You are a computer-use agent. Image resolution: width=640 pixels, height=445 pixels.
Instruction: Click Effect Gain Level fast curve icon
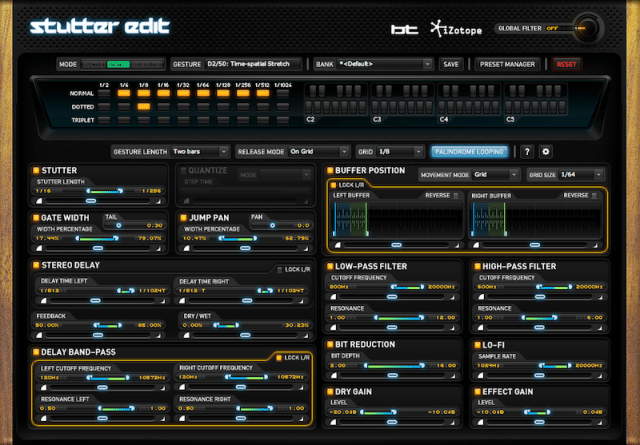point(600,423)
